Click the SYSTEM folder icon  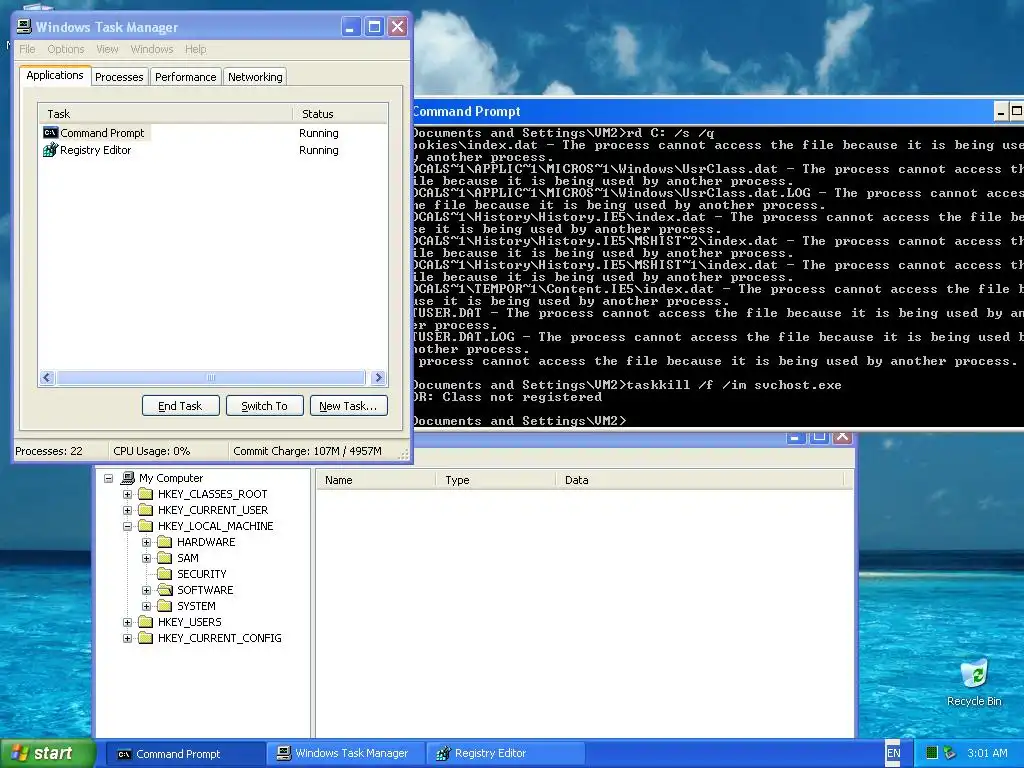(165, 606)
